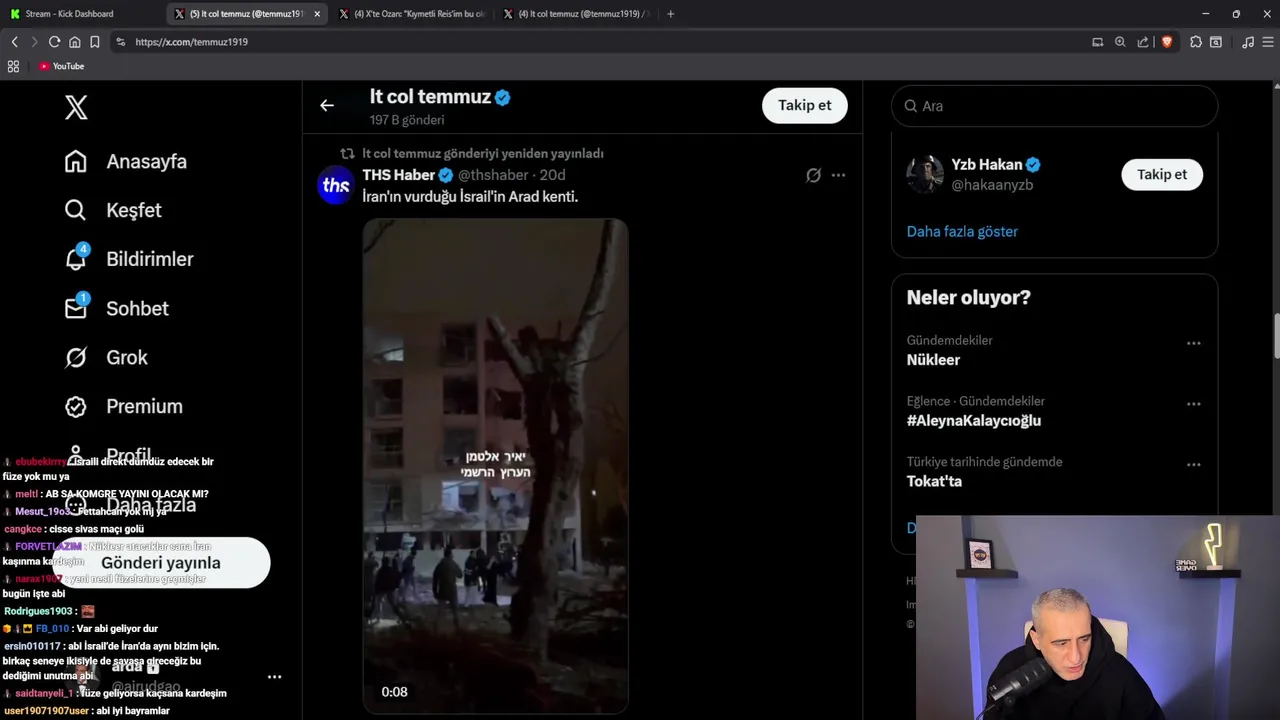This screenshot has width=1280, height=720.
Task: Switch to X'te Ozan tab
Action: click(412, 14)
